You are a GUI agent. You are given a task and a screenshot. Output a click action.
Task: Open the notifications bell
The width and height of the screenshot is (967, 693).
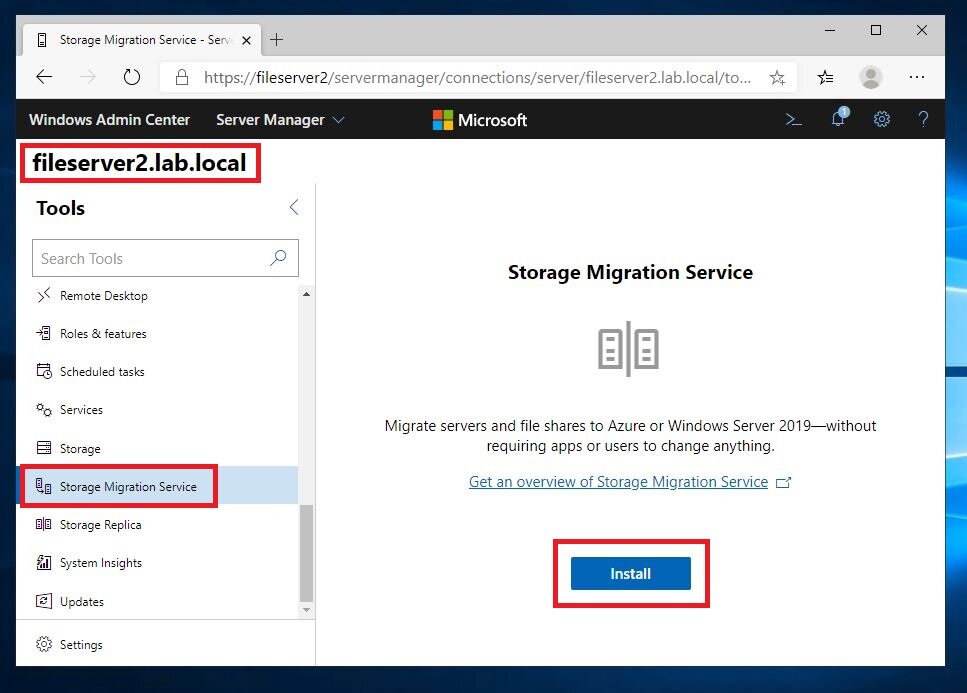click(839, 117)
